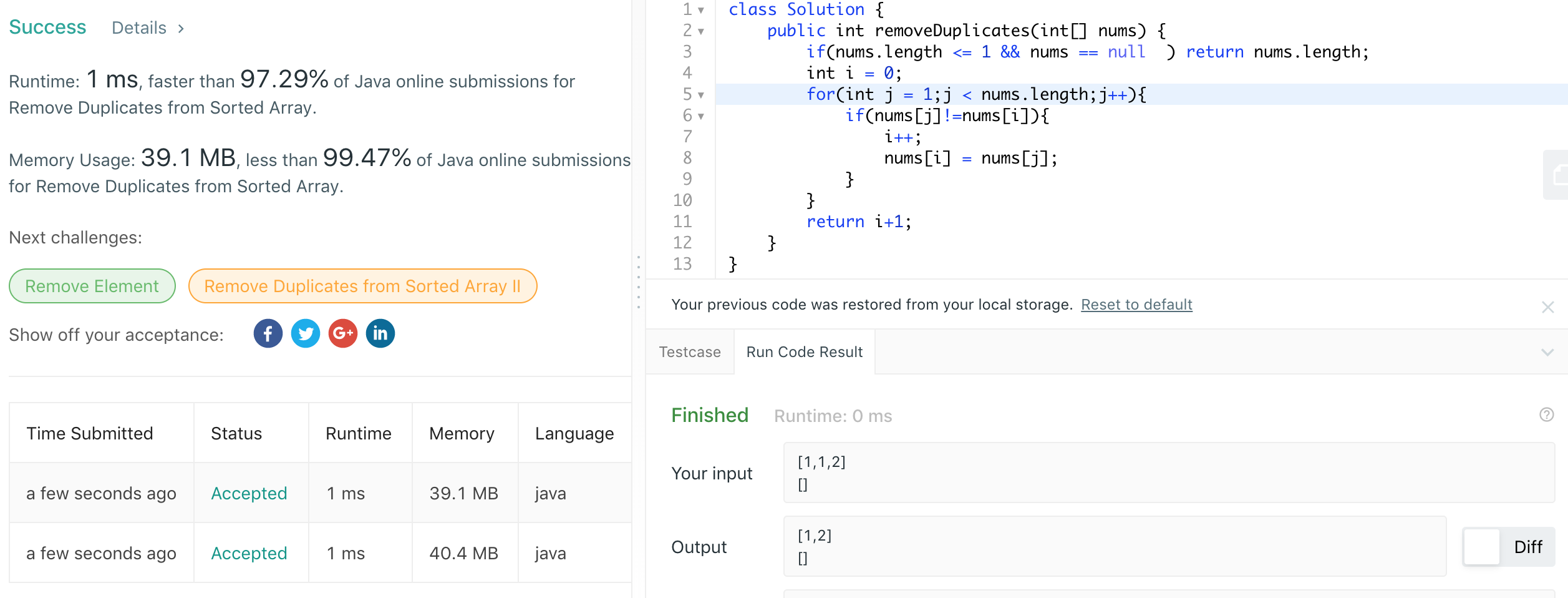
Task: Place cursor on the int i = 0 line
Action: click(854, 73)
